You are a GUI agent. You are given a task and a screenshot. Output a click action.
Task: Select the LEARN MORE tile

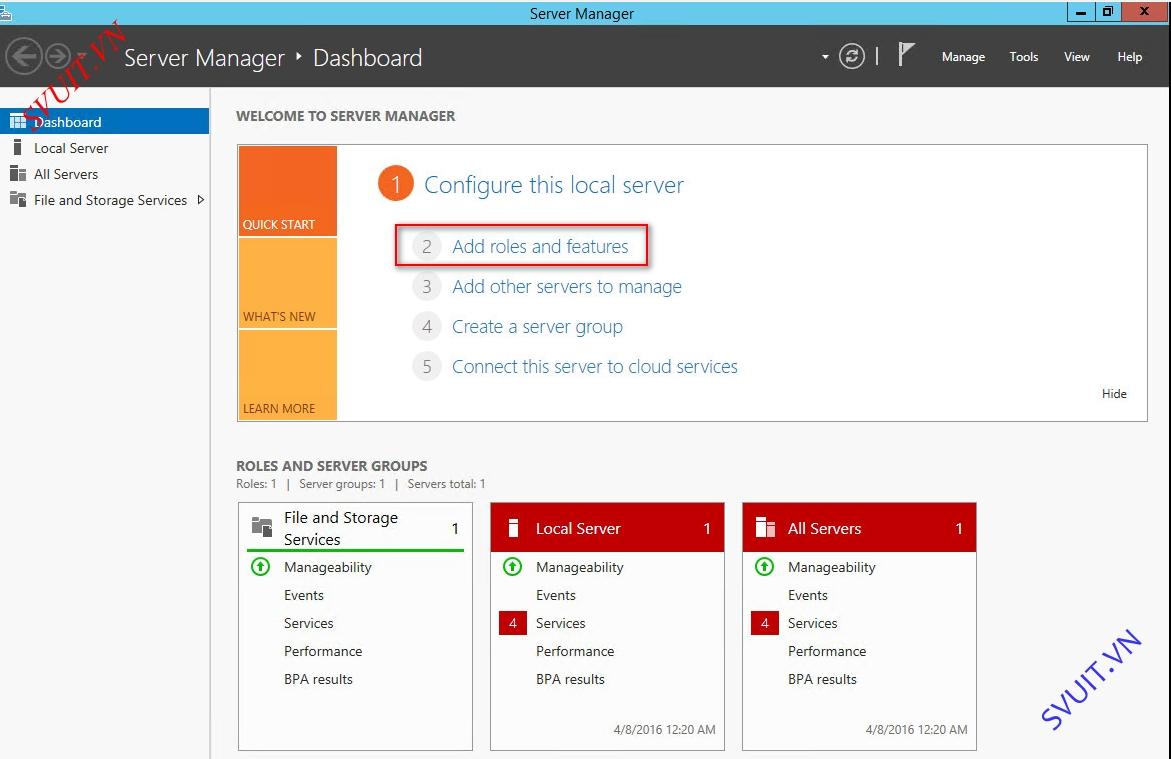tap(288, 375)
